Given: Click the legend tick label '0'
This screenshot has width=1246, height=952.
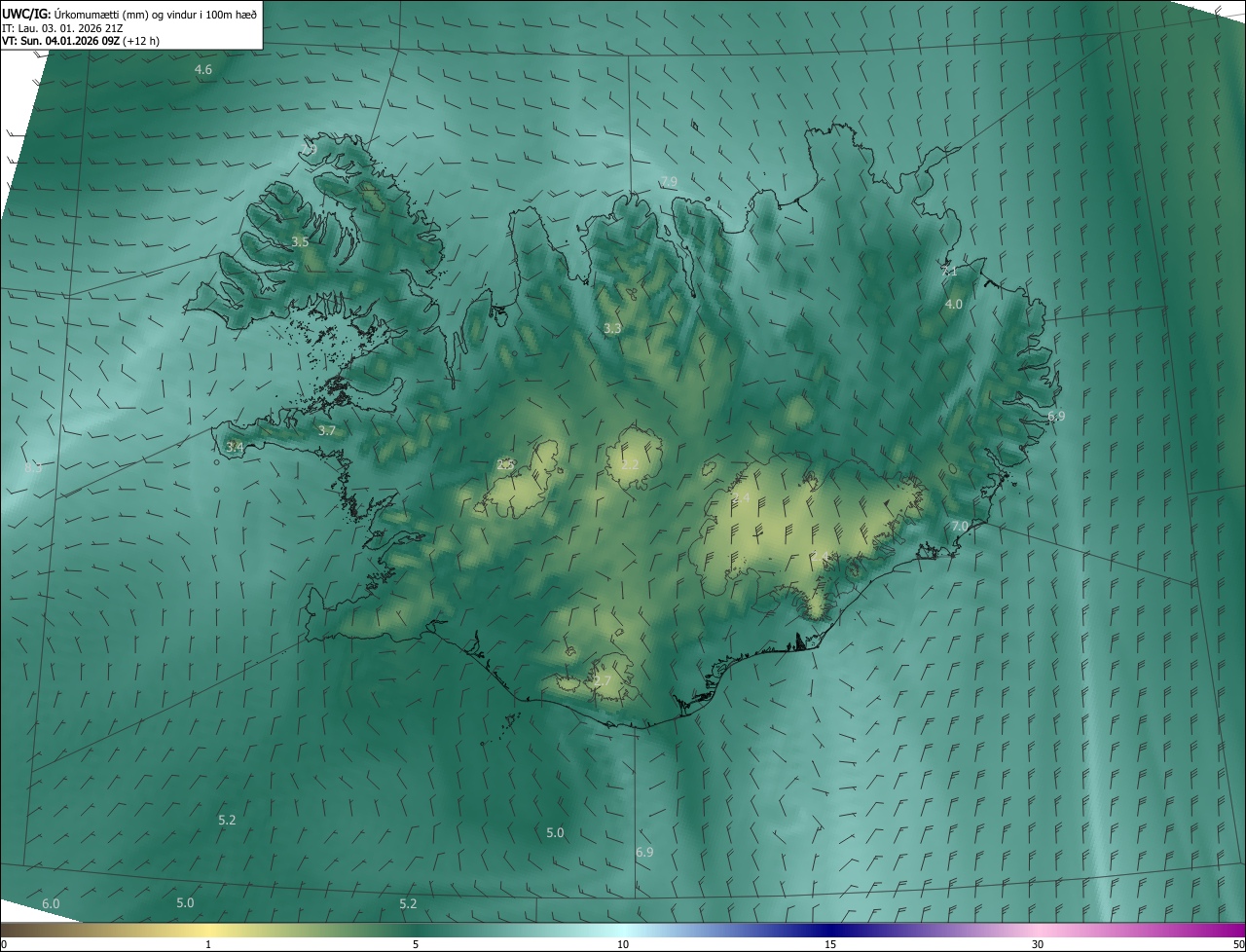Looking at the screenshot, I should click(x=3, y=944).
